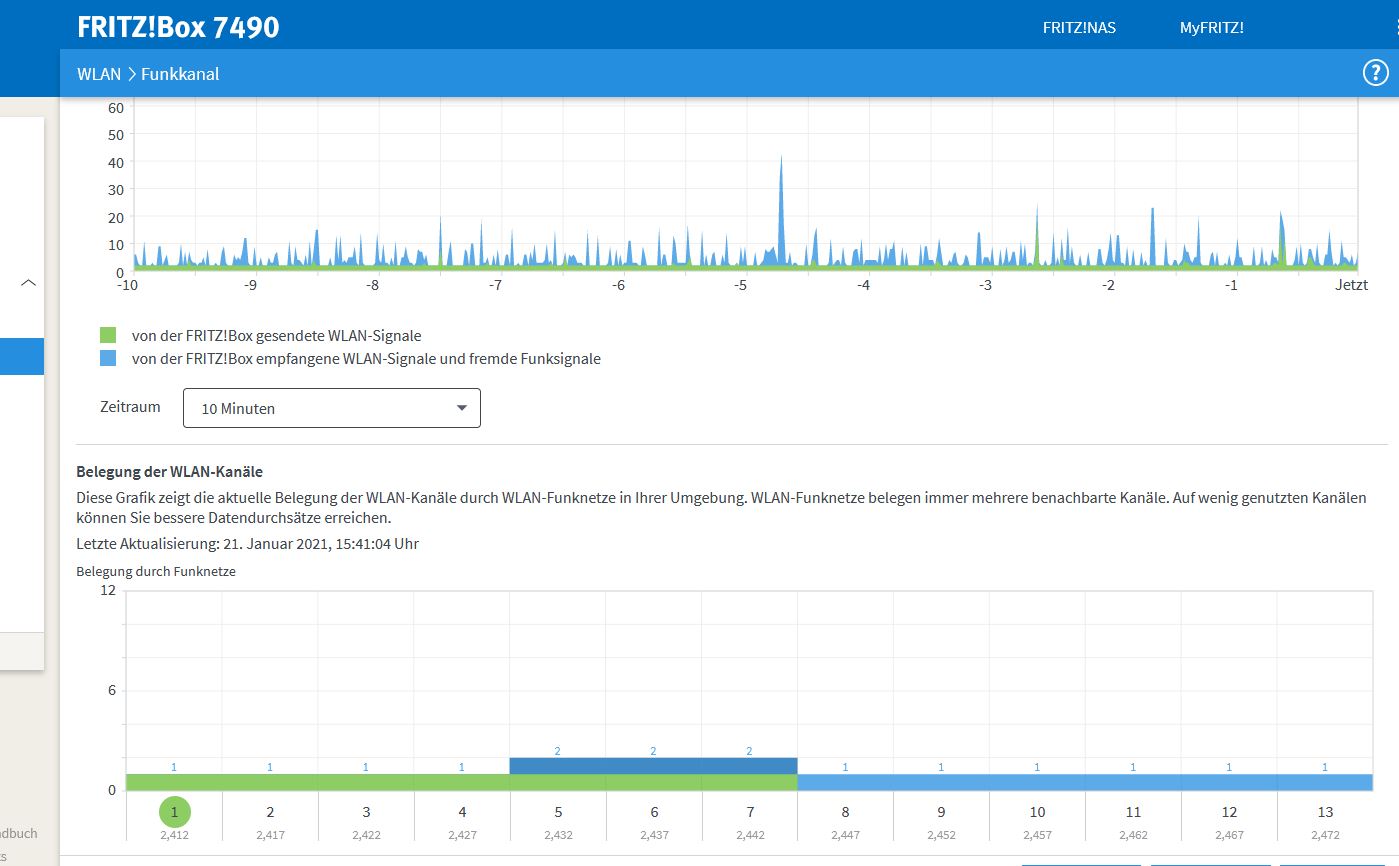Select channel 11 in the channel chart
The height and width of the screenshot is (866, 1399).
click(x=1133, y=812)
